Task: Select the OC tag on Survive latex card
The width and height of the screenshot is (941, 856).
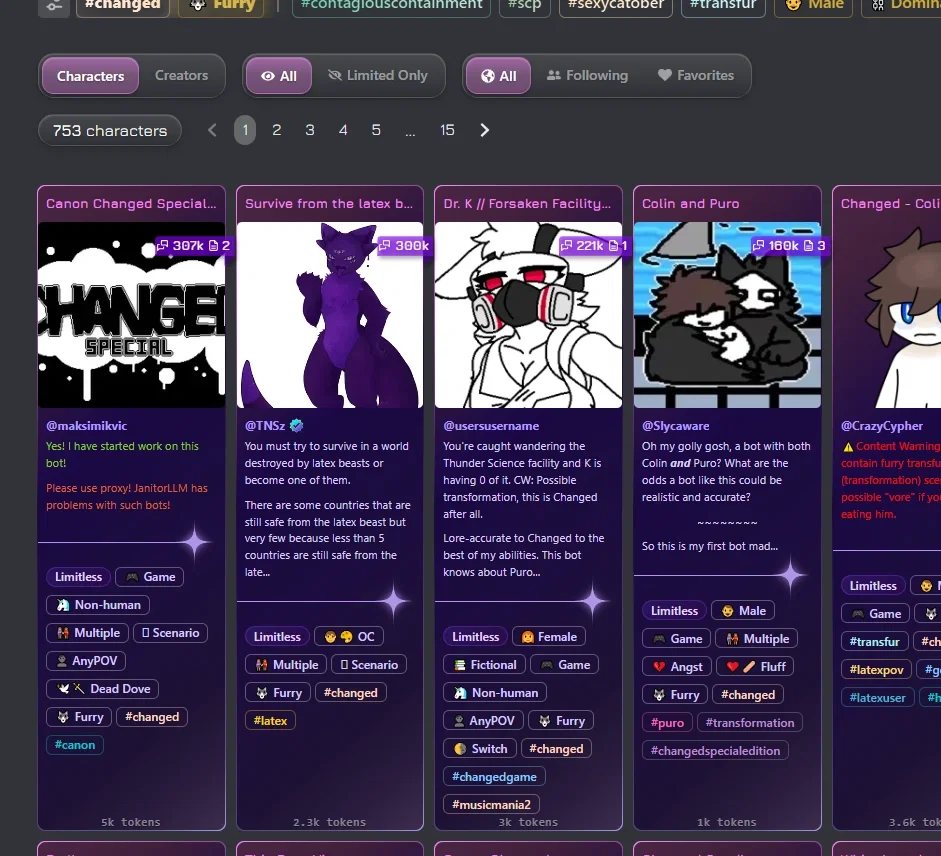Action: click(349, 637)
